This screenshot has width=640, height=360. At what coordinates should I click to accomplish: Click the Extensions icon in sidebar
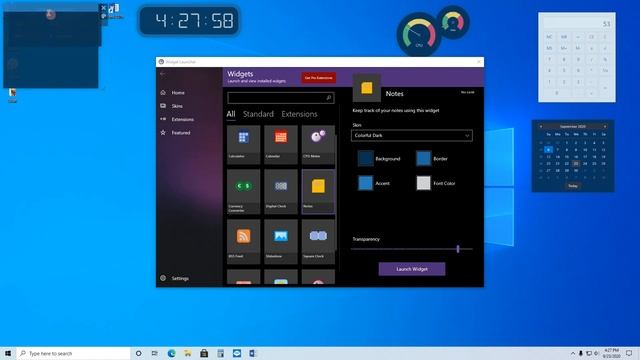point(163,119)
